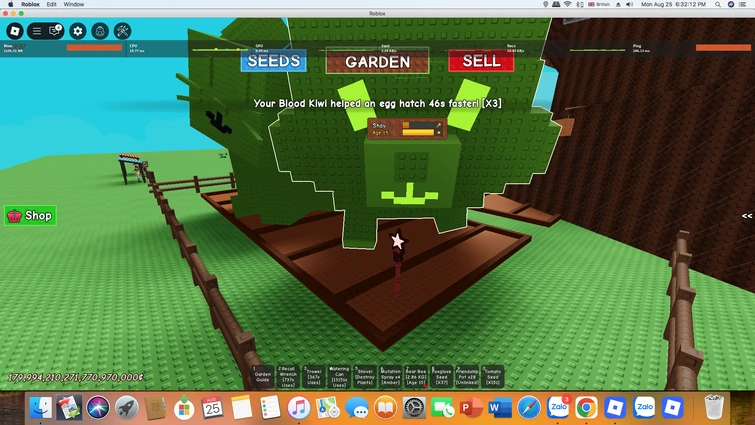Image resolution: width=755 pixels, height=425 pixels.
Task: Open Music app in Dock
Action: [299, 408]
